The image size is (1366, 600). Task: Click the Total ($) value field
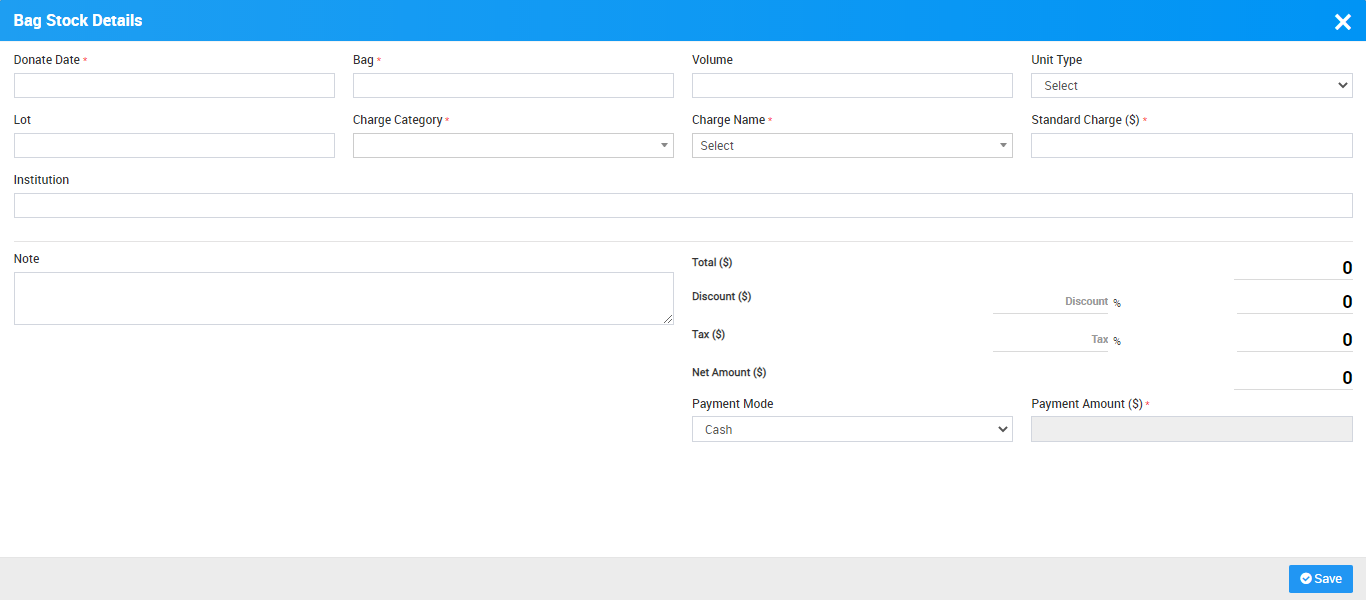1293,267
